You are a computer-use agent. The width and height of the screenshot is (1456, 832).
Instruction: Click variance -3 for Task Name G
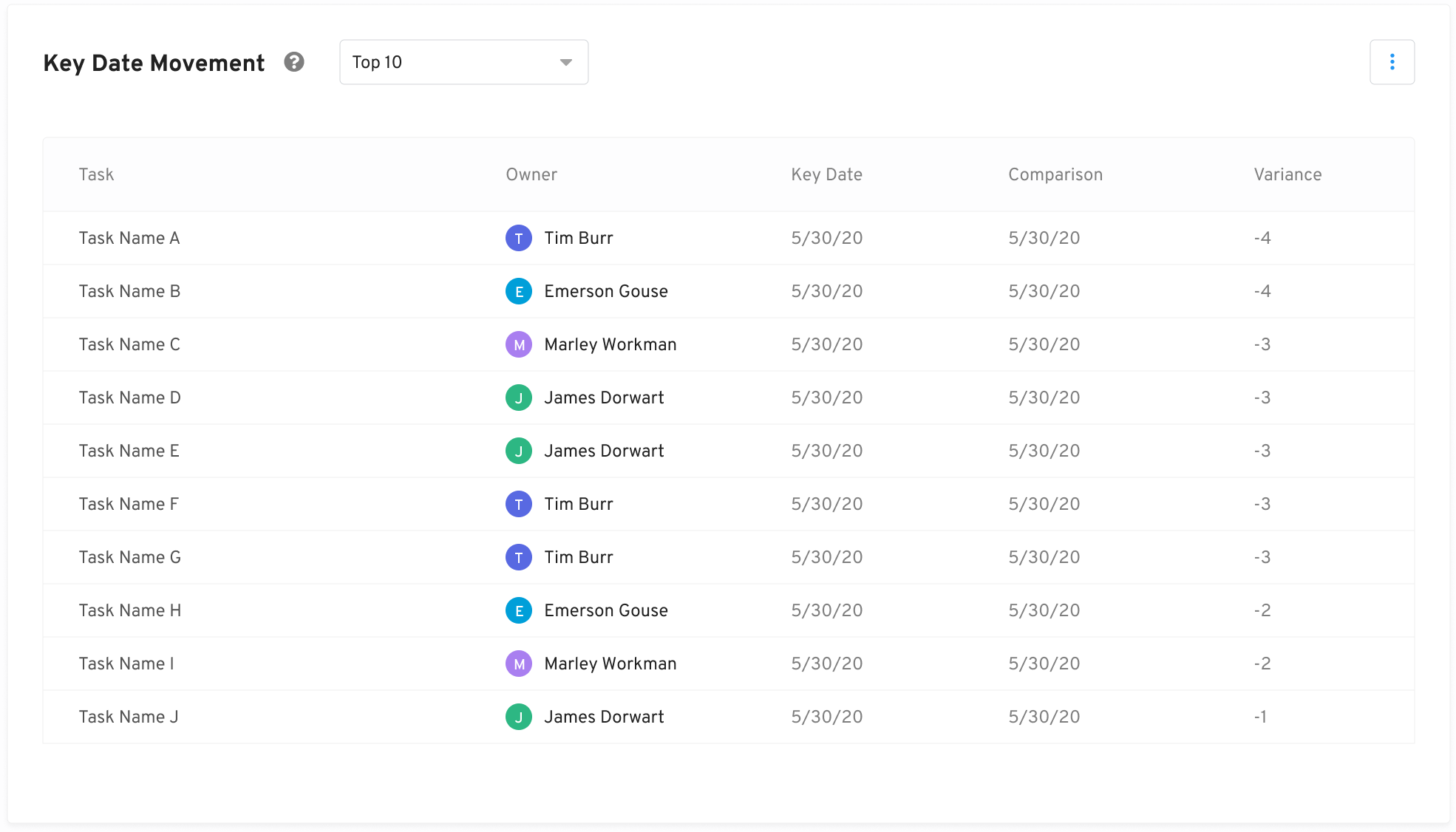(1262, 557)
